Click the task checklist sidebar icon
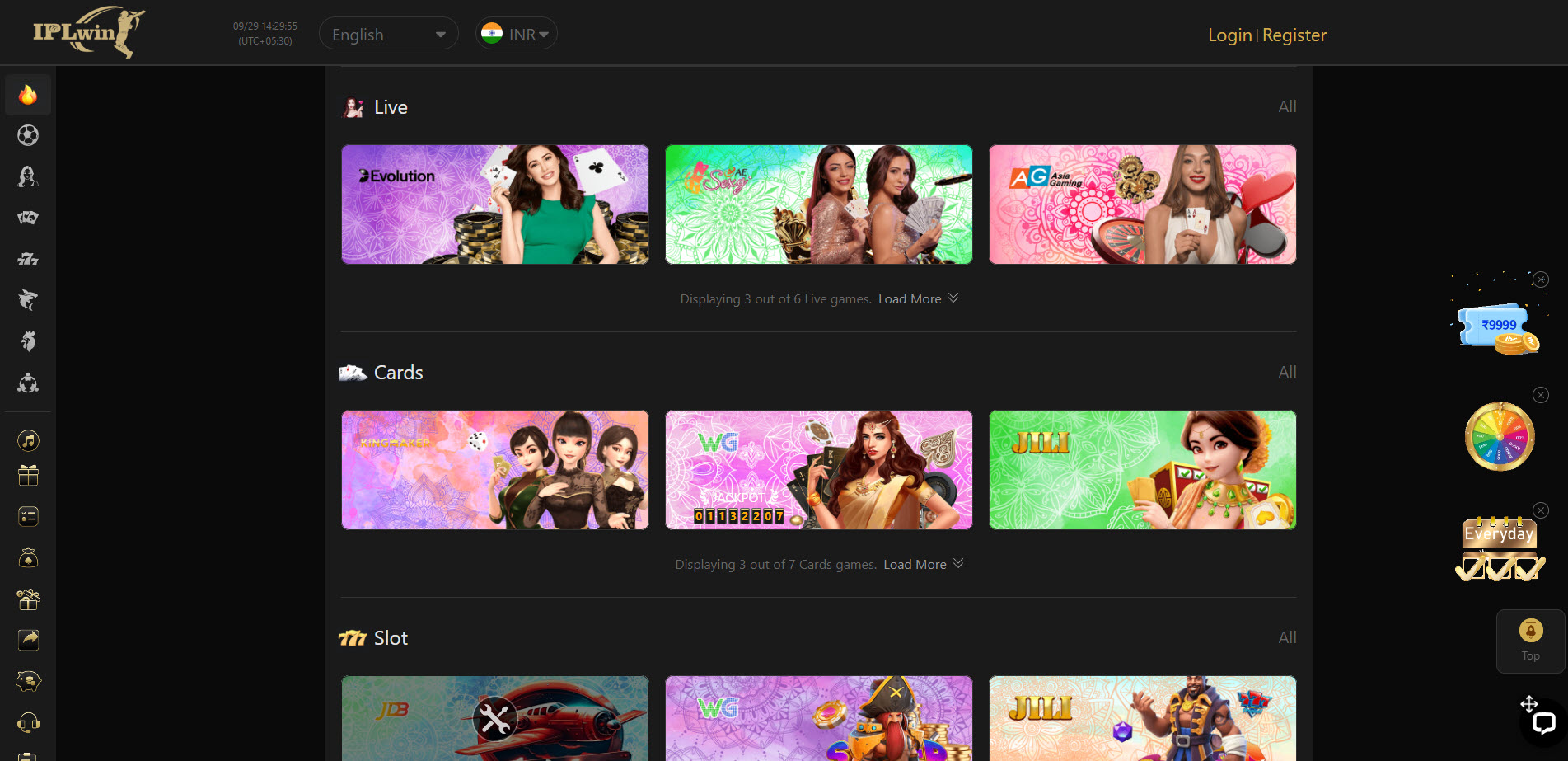1568x761 pixels. 28,516
